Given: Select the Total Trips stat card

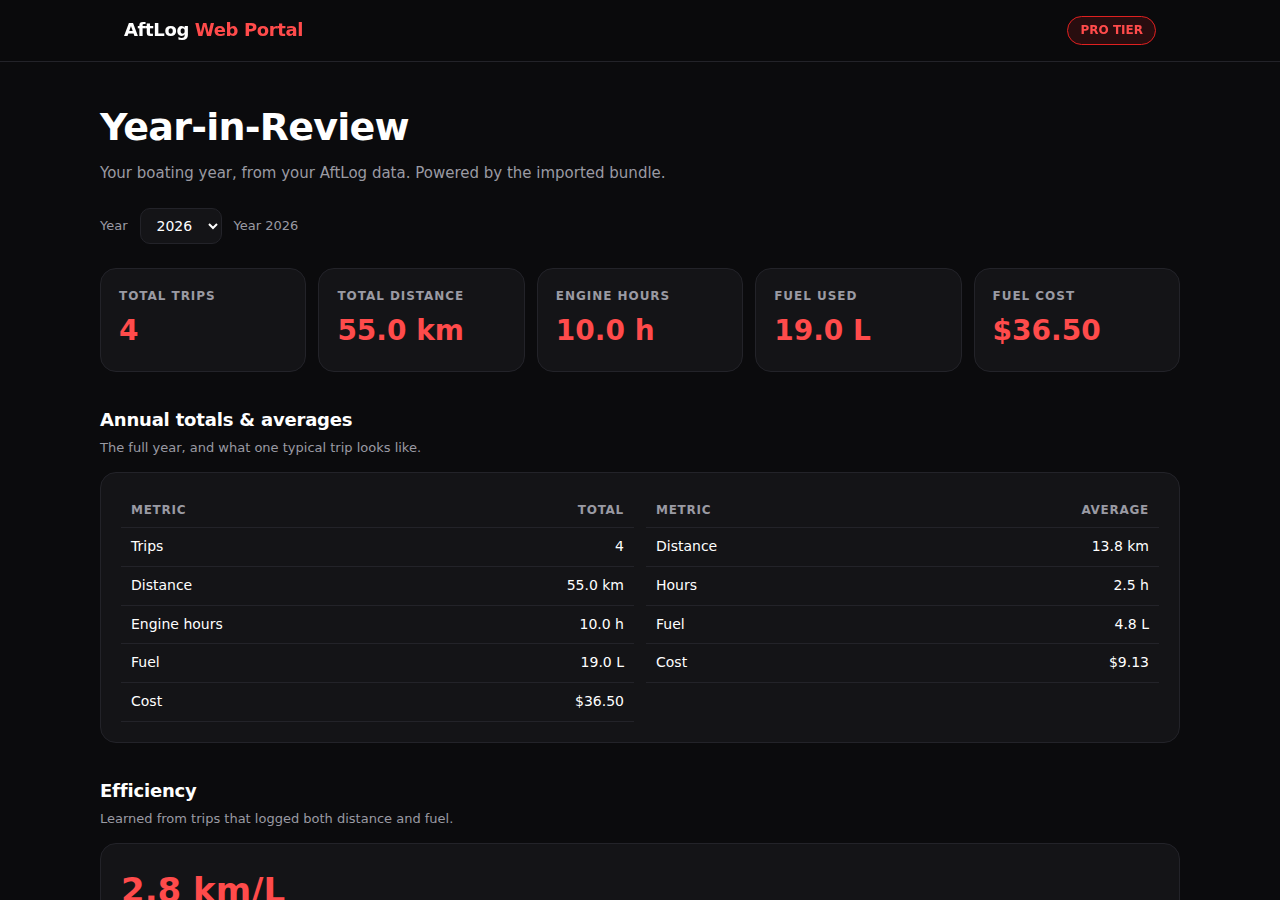Looking at the screenshot, I should point(203,320).
